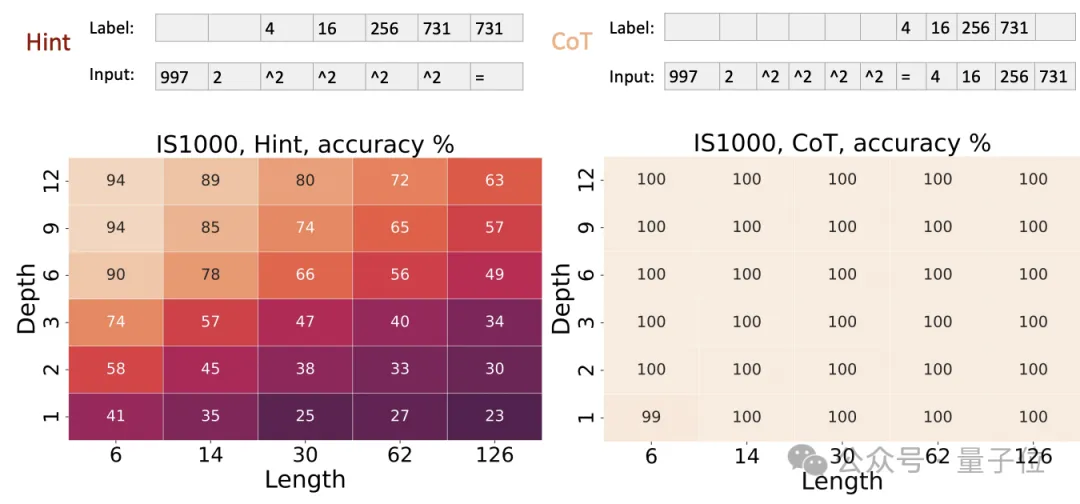Click the WeChat logo in the watermark
This screenshot has height=504, width=1080.
[x=808, y=459]
